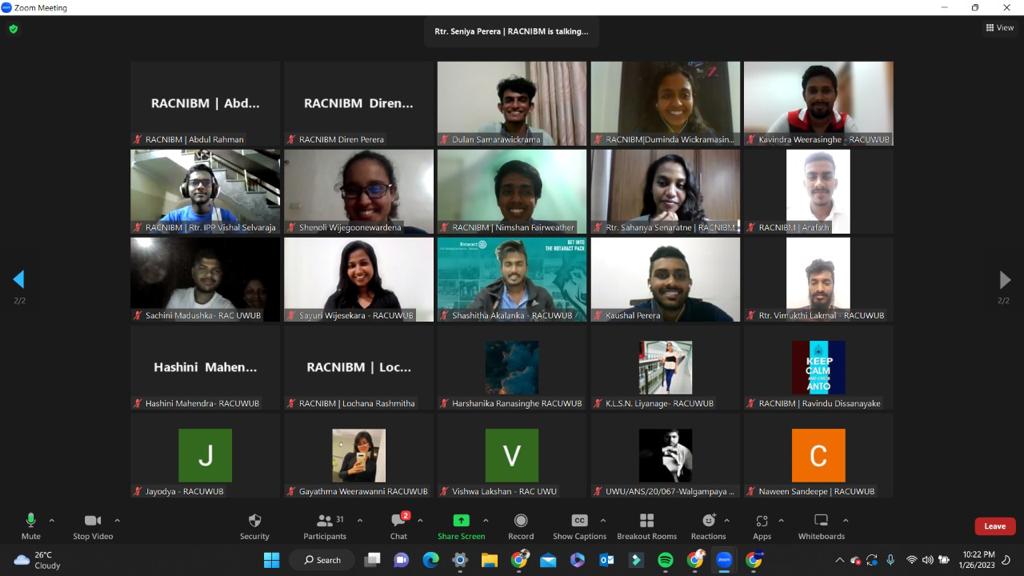Screen dimensions: 1024x576
Task: Open the Reactions picker
Action: coord(708,526)
